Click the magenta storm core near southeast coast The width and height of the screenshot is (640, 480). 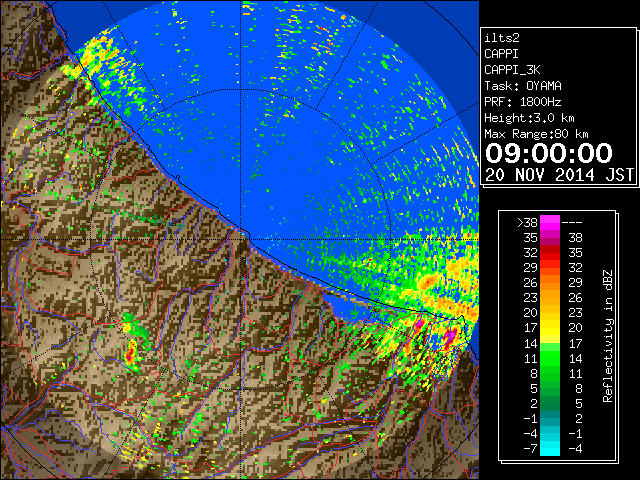coord(450,338)
